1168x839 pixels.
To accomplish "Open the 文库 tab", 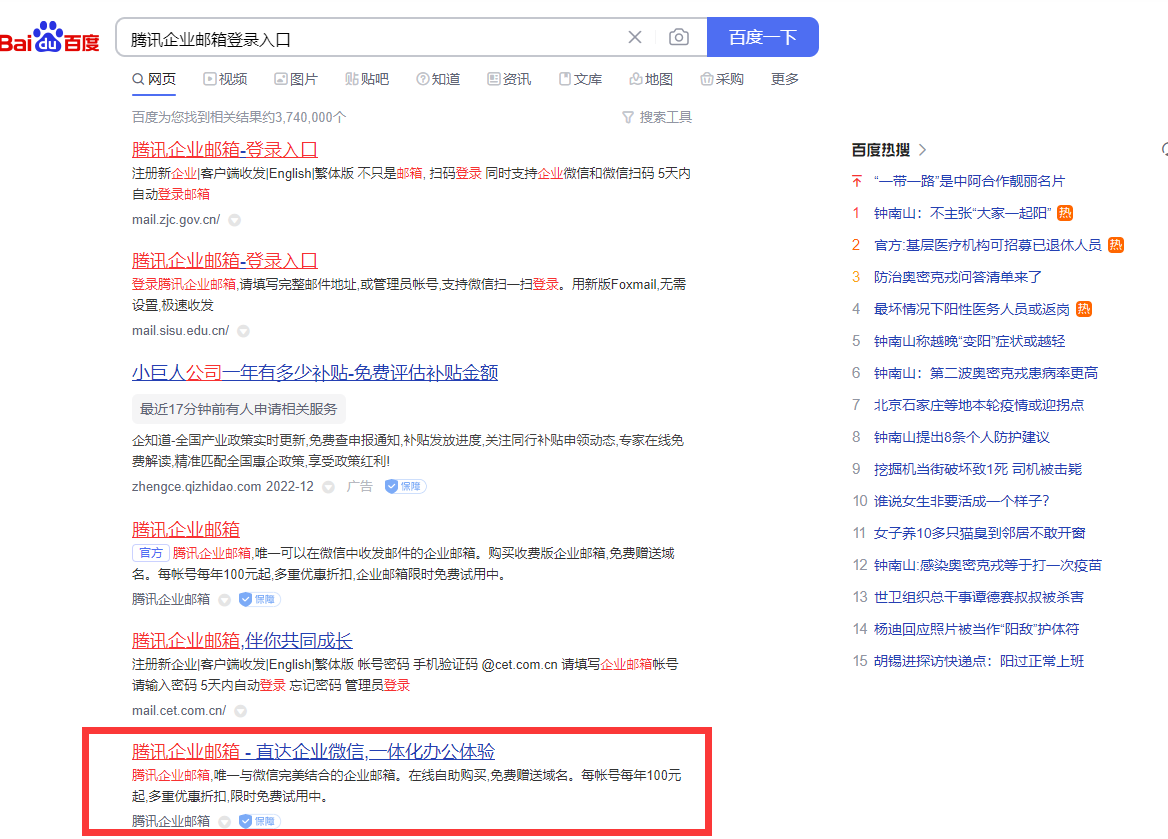I will click(x=580, y=79).
